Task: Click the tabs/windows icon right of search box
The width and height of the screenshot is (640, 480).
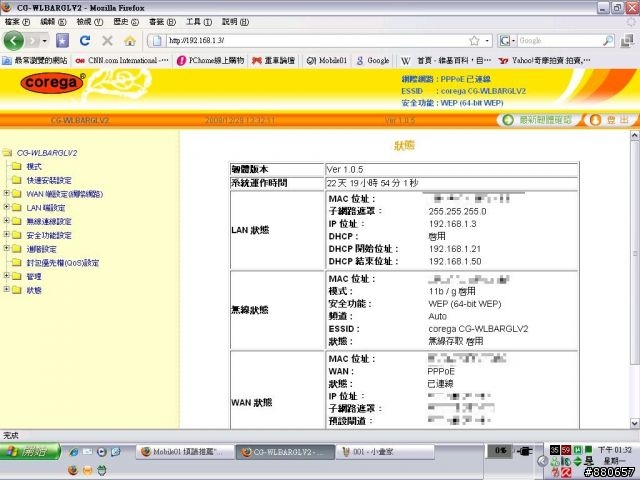Action: (x=627, y=40)
